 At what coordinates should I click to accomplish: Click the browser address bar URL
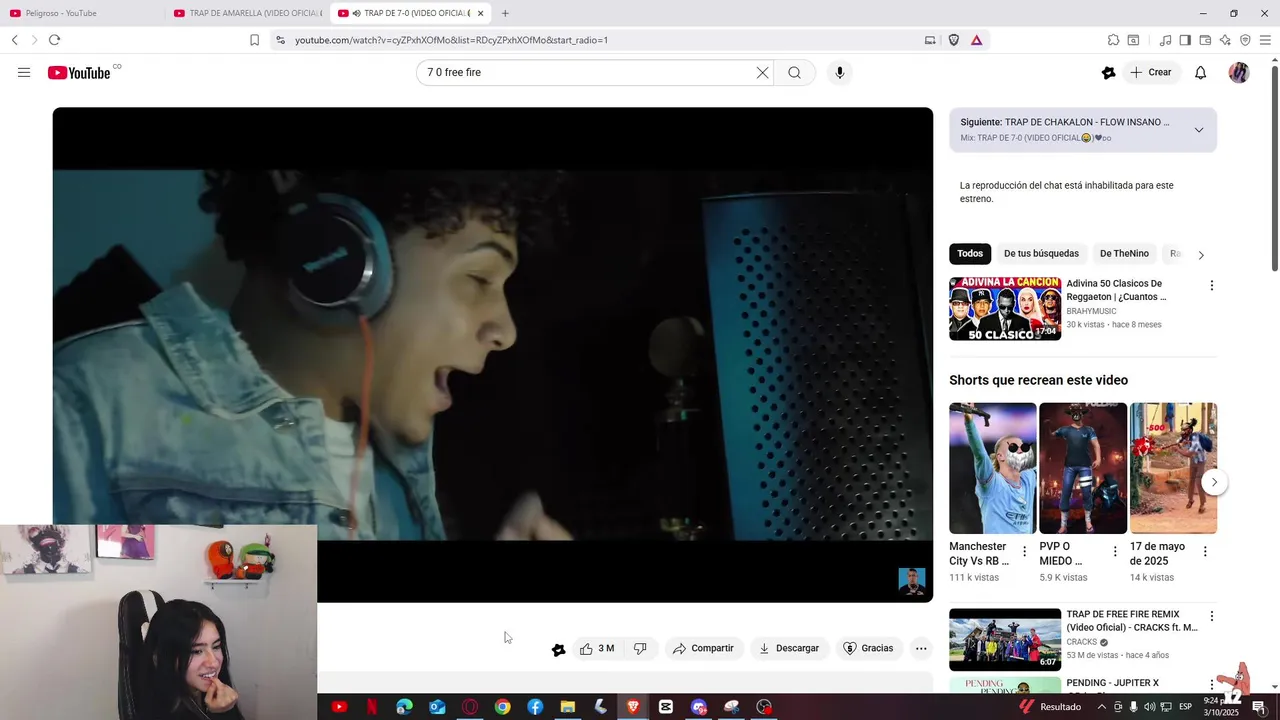(451, 40)
